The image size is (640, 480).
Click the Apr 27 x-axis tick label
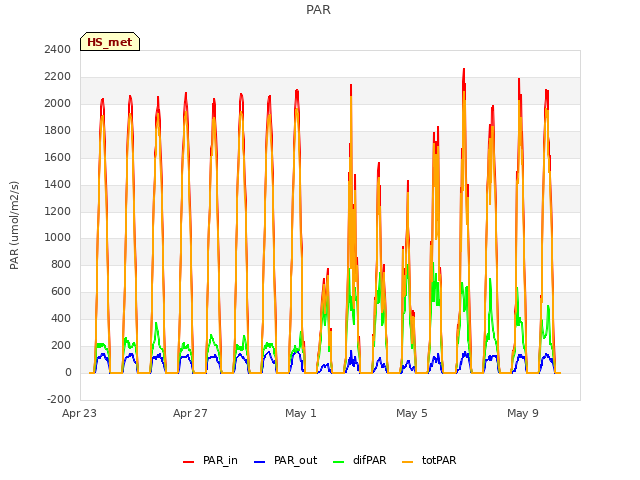point(190,413)
